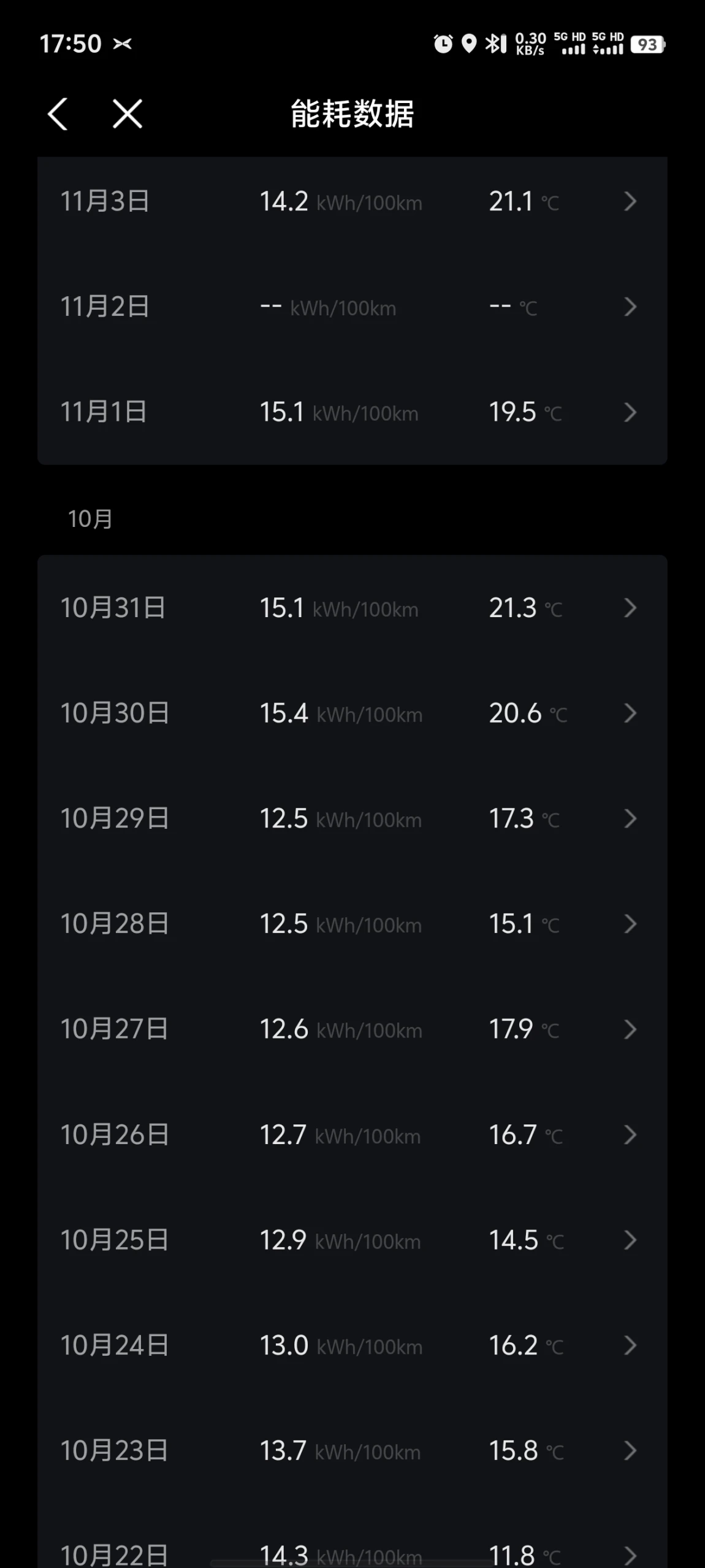
Task: Select the 10月29日 row
Action: [x=352, y=818]
